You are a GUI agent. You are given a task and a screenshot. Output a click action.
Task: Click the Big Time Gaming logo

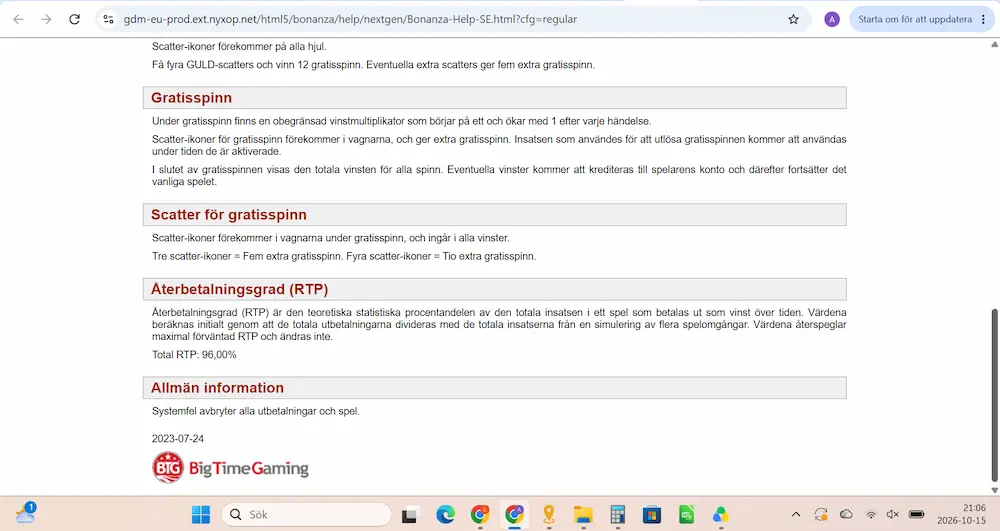pos(230,467)
